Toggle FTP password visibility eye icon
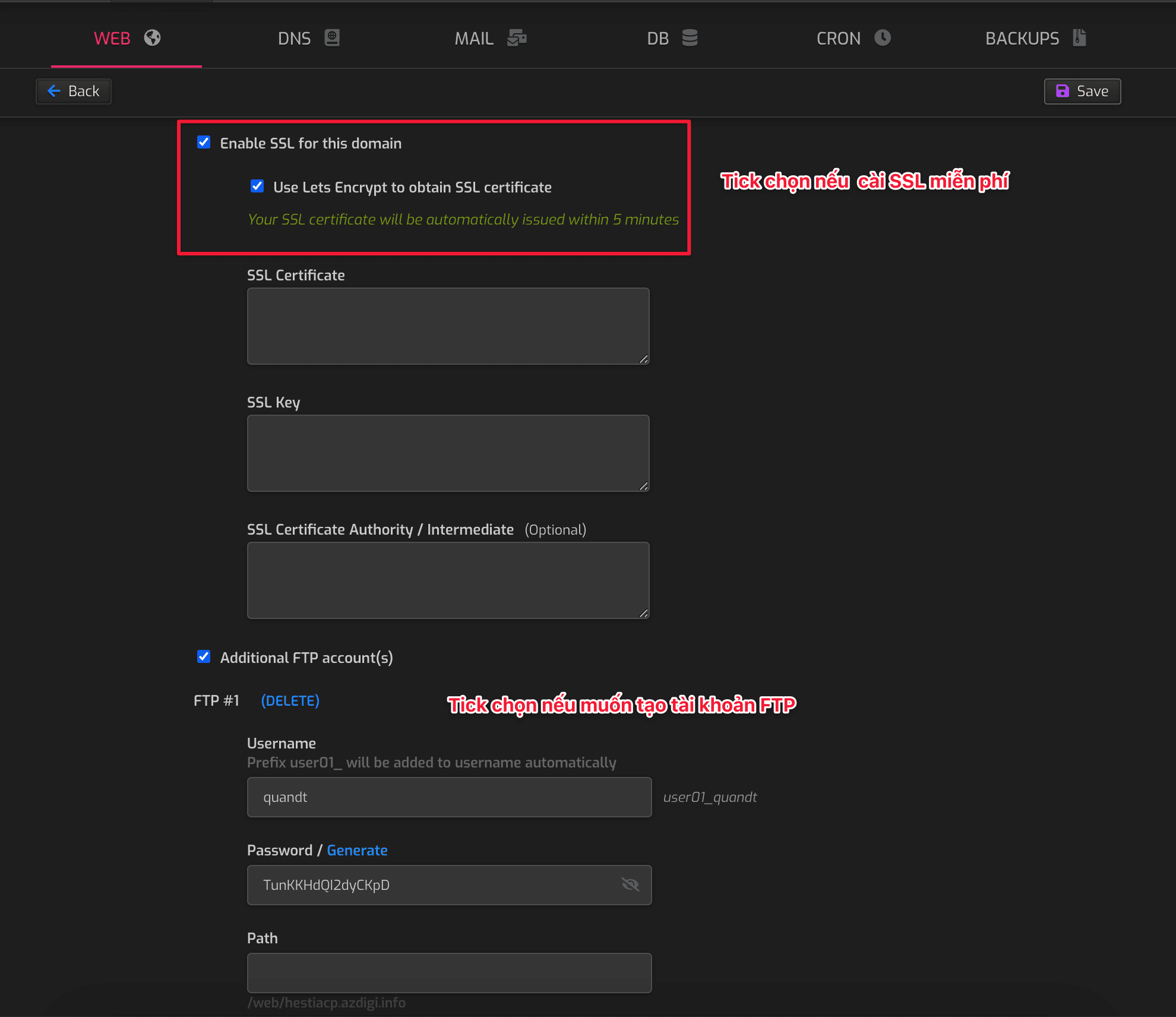 coord(630,885)
